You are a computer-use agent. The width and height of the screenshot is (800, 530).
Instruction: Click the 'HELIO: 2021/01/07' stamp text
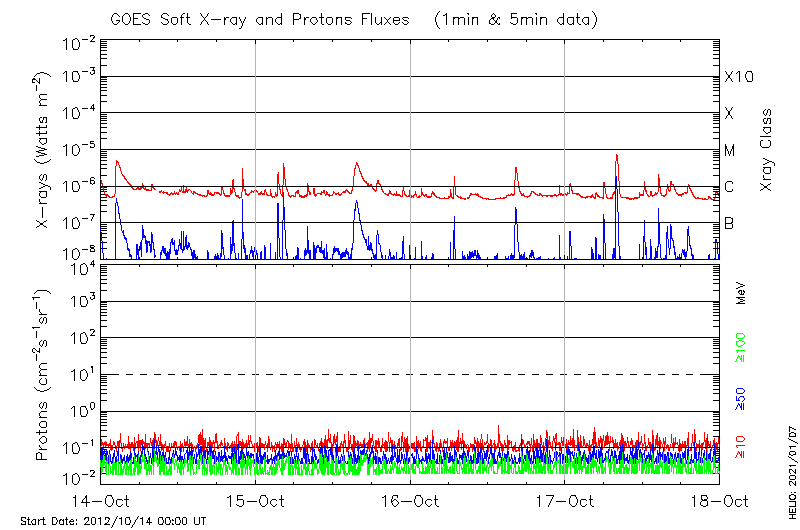[789, 480]
